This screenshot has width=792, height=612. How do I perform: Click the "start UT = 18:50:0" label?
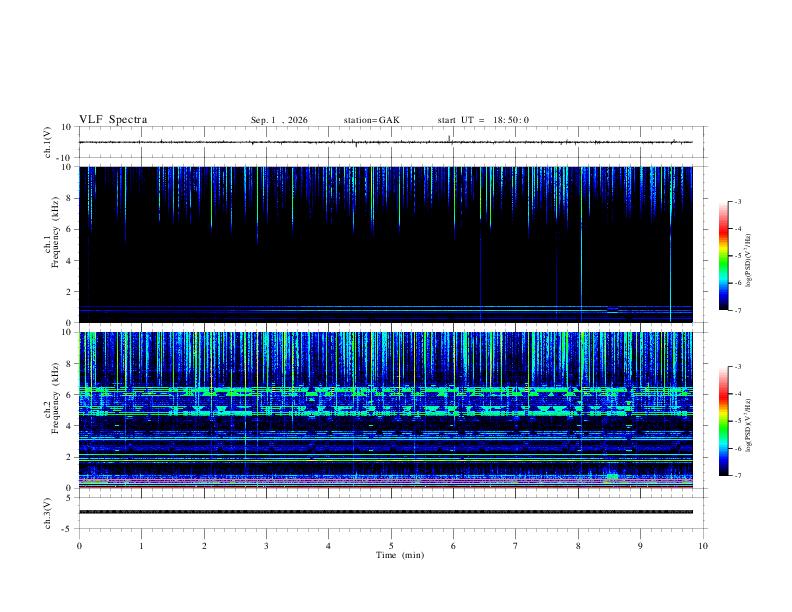tap(483, 120)
